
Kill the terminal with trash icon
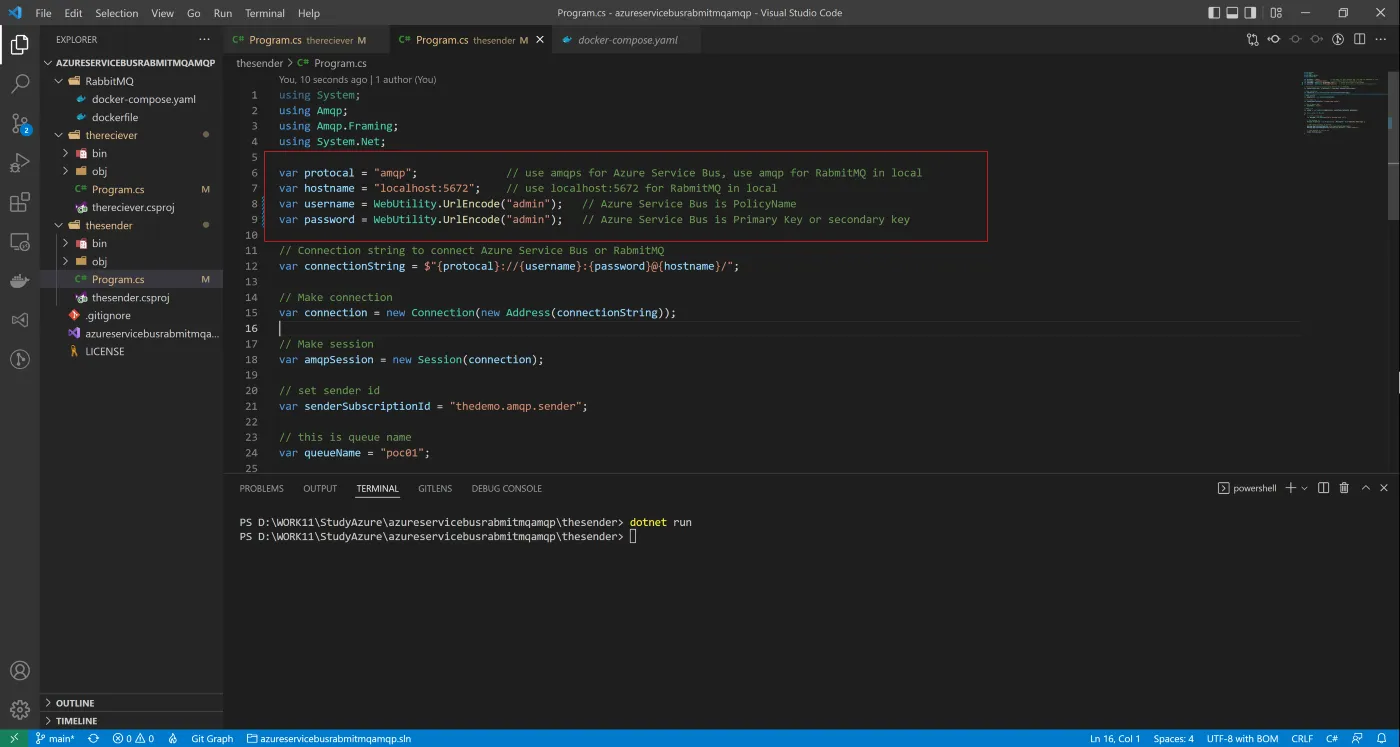click(1344, 488)
